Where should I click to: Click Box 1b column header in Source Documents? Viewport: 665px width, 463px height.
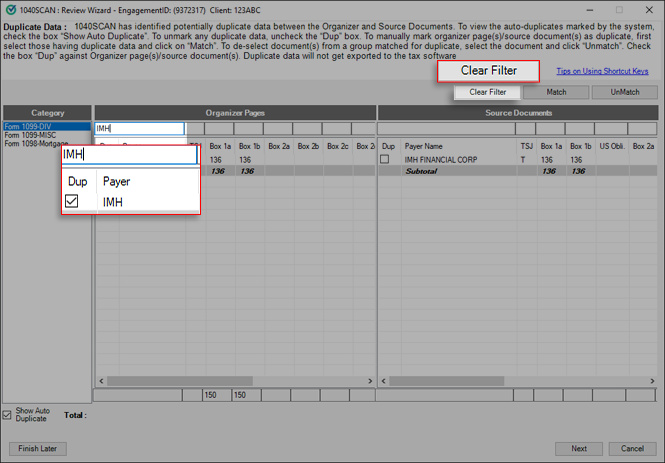click(581, 146)
